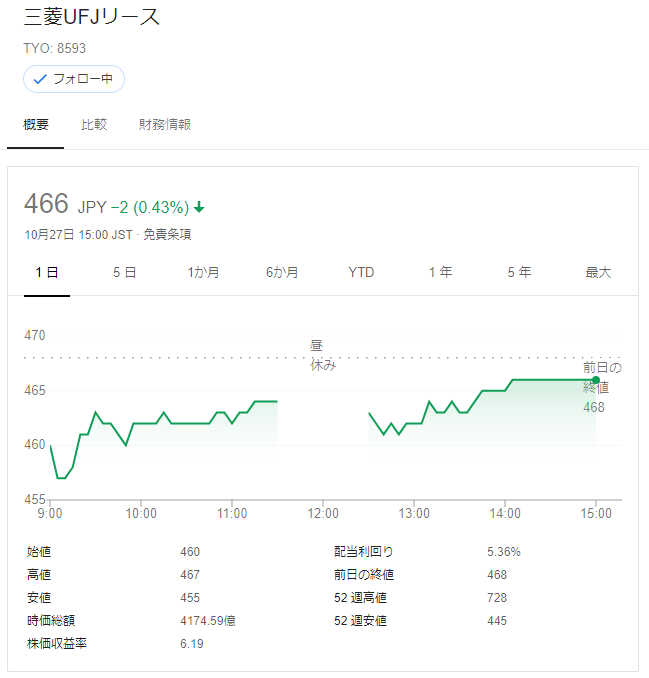The height and width of the screenshot is (678, 649).
Task: Click the 前日の終値 468 chart label
Action: 602,387
